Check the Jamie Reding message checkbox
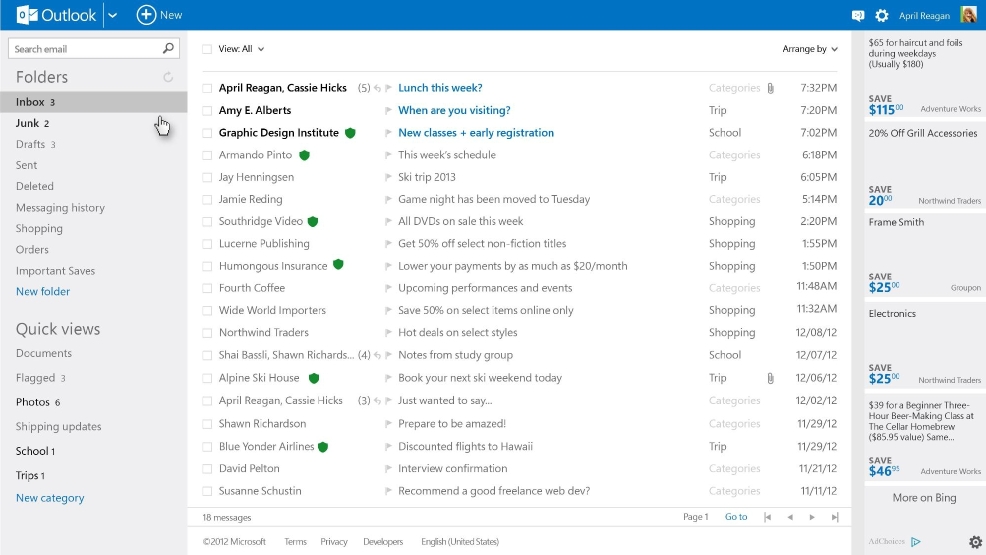The width and height of the screenshot is (986, 555). click(207, 200)
